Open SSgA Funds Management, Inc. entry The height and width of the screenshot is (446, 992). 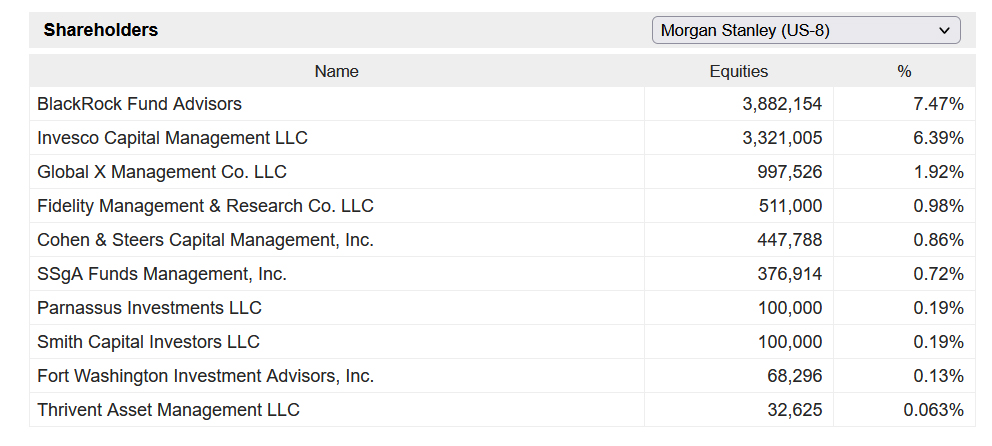coord(161,274)
